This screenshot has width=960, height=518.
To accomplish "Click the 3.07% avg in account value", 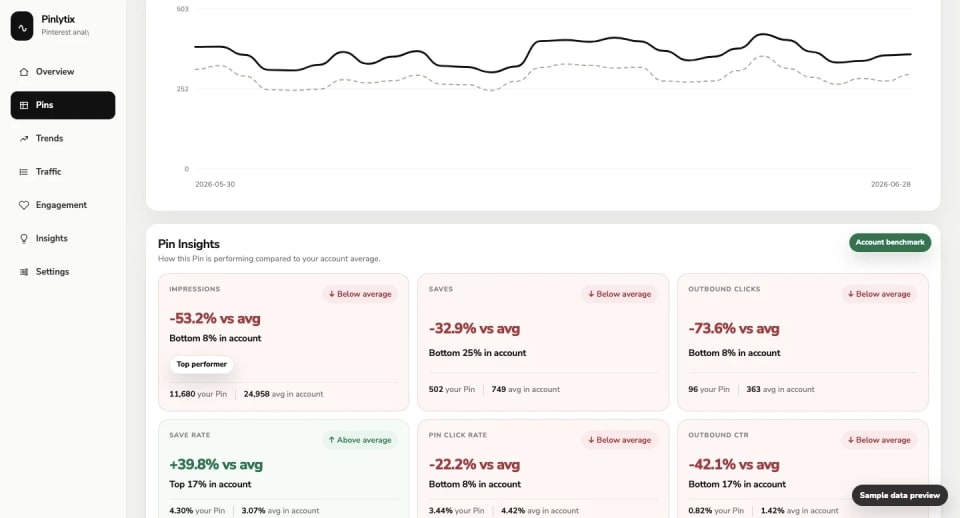I will (x=280, y=511).
